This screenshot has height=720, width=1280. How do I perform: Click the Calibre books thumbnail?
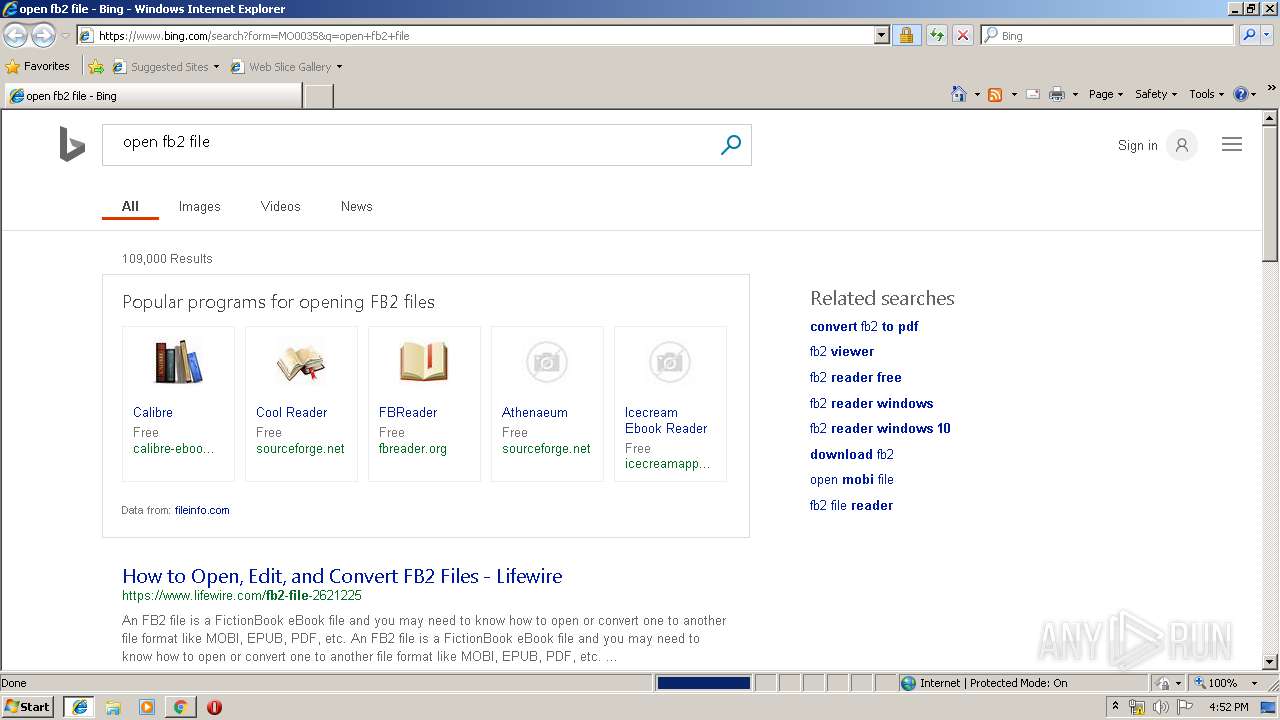tap(178, 361)
